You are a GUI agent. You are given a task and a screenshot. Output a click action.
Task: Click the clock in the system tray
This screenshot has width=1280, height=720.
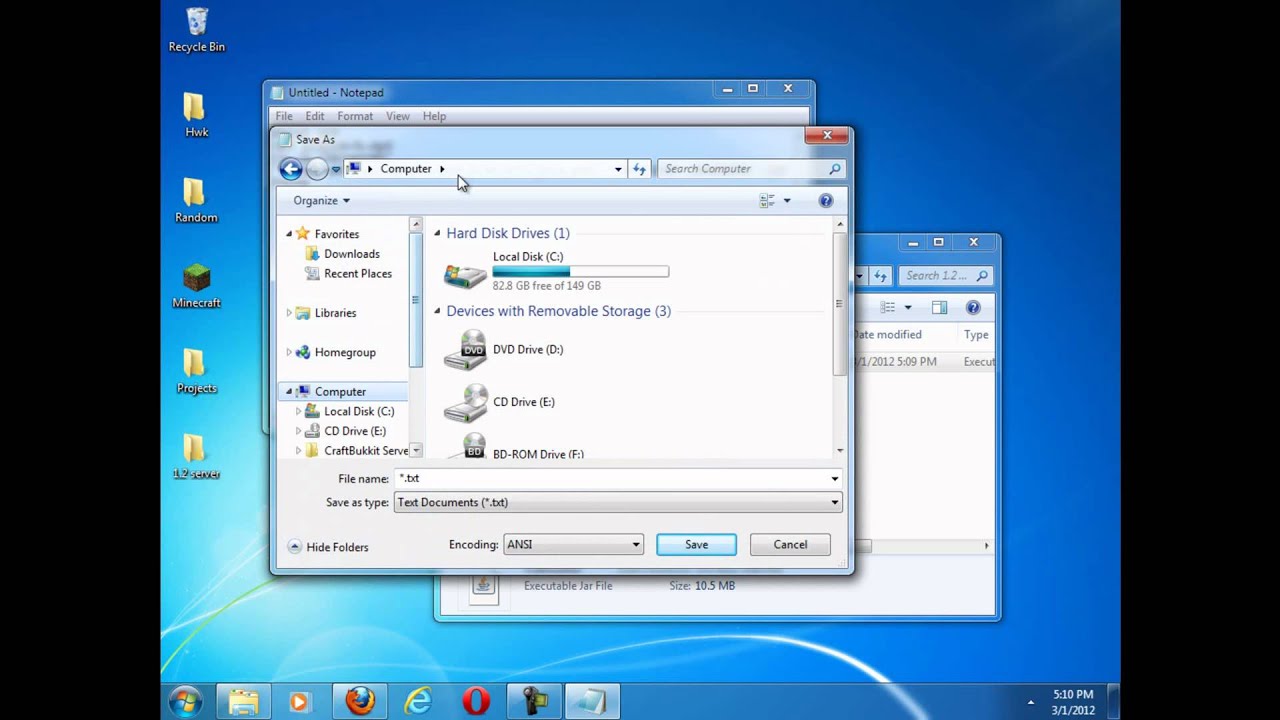1073,702
